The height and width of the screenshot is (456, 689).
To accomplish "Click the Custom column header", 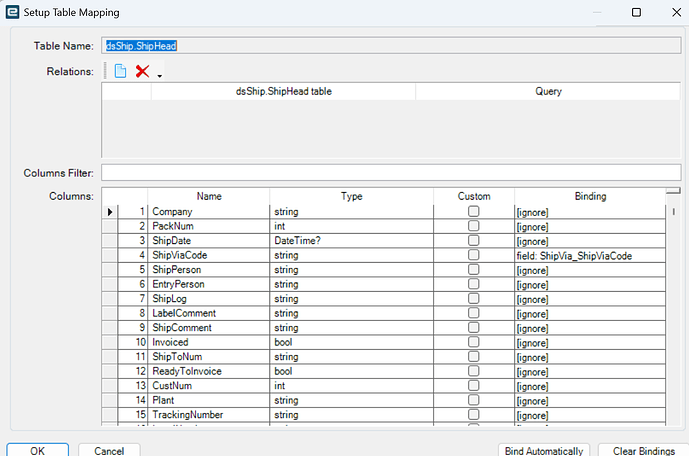I will click(474, 196).
